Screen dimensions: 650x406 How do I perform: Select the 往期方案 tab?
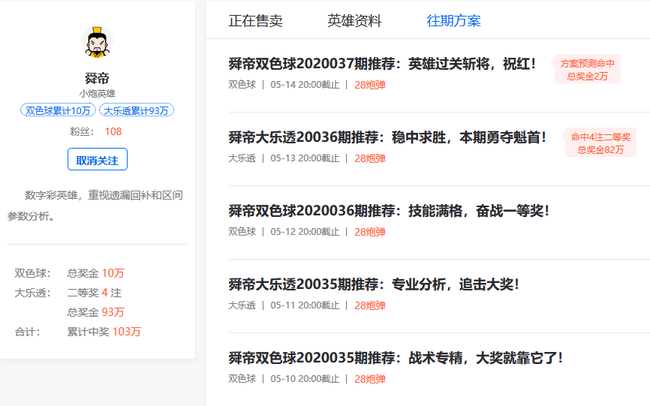(454, 21)
